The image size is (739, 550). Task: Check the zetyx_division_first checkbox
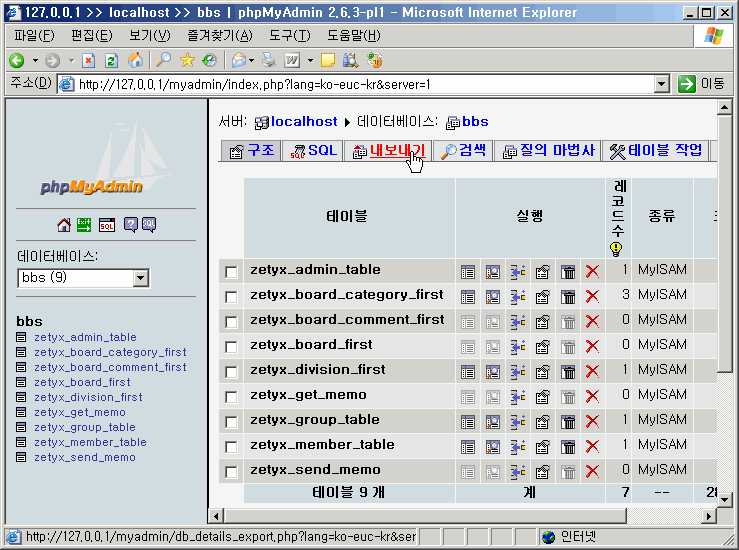[x=231, y=372]
